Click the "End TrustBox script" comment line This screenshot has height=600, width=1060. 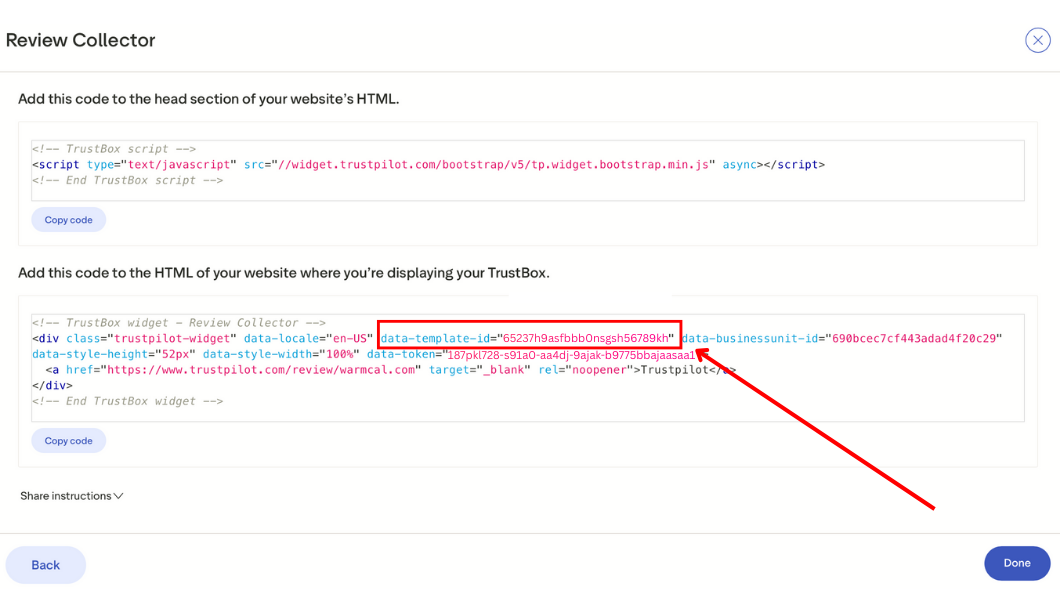[x=128, y=180]
